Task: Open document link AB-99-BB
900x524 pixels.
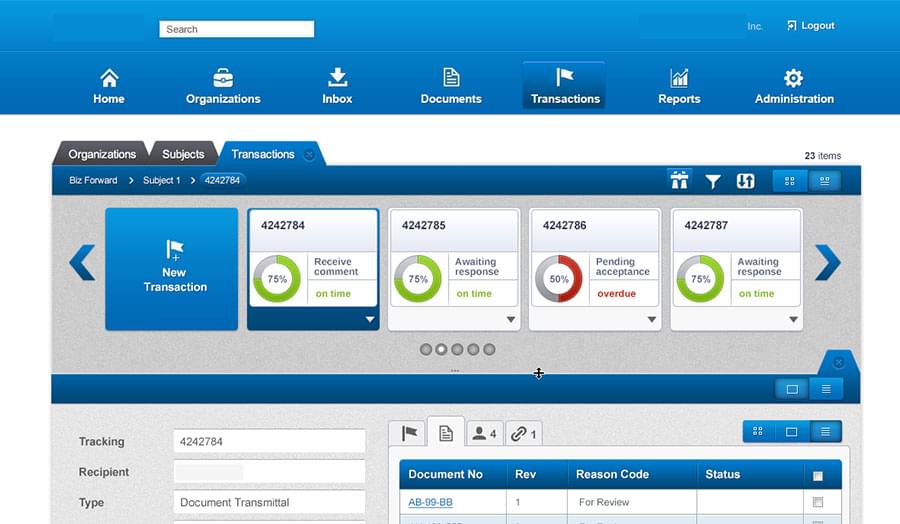Action: click(430, 502)
